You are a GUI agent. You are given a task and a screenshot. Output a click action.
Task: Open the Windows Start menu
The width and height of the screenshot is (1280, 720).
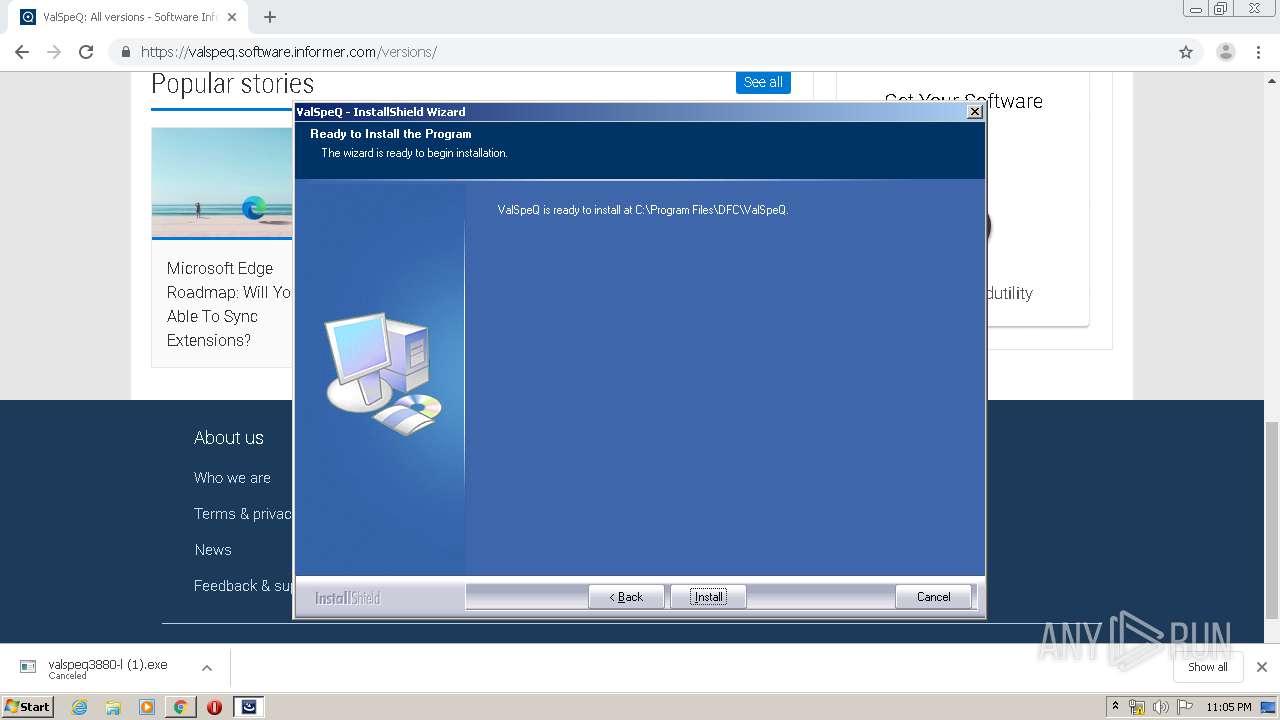coord(27,706)
